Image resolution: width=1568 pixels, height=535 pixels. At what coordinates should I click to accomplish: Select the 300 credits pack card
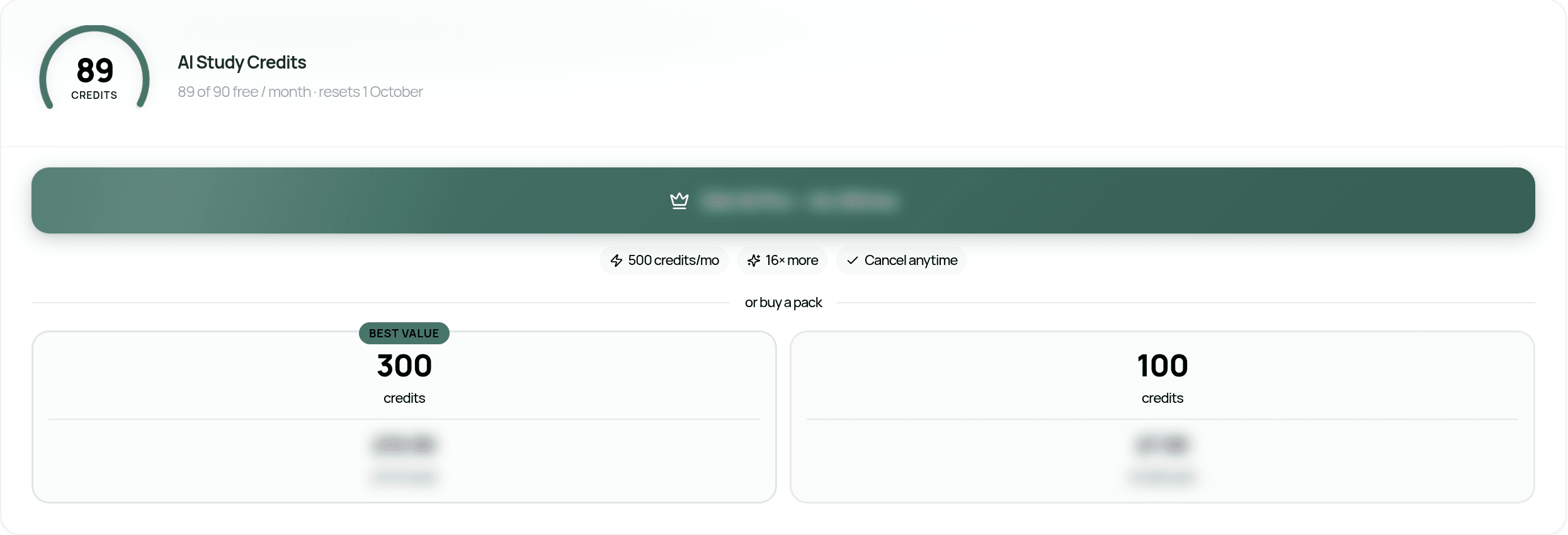point(404,417)
